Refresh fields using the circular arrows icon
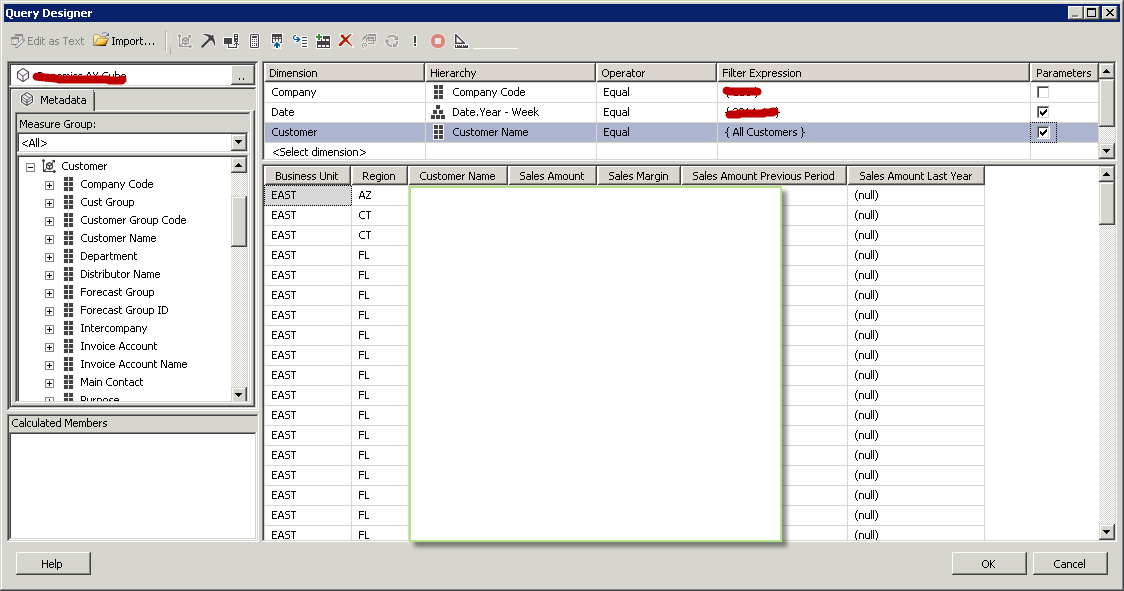The height and width of the screenshot is (591, 1124). pos(394,41)
